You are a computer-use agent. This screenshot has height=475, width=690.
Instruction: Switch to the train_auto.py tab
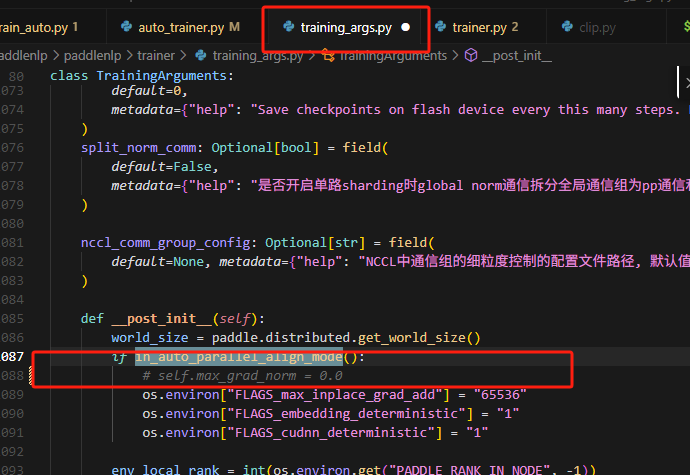(35, 27)
